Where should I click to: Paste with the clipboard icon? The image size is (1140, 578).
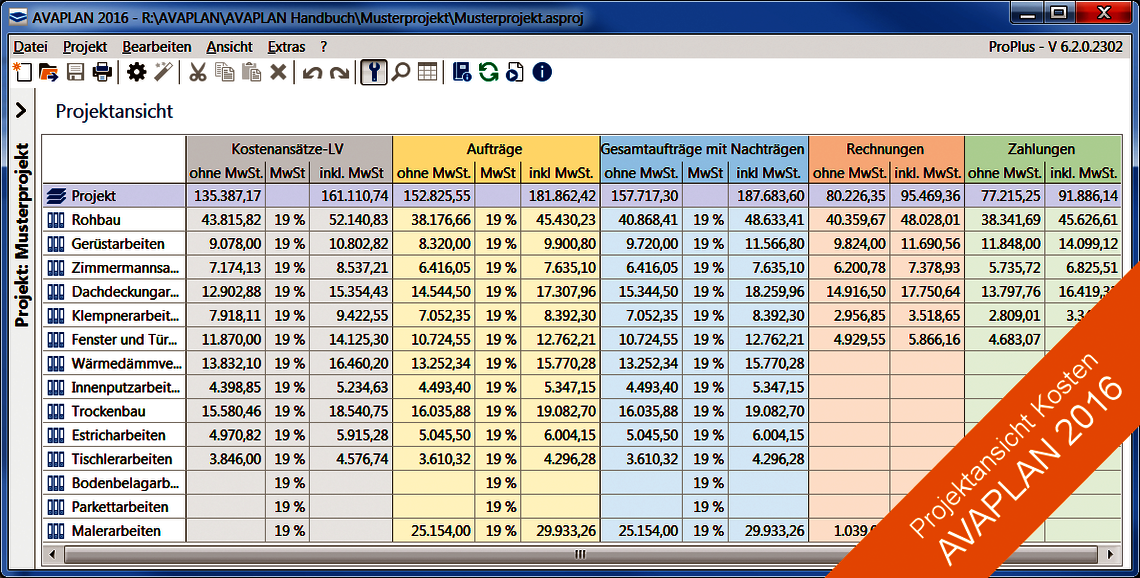[252, 72]
